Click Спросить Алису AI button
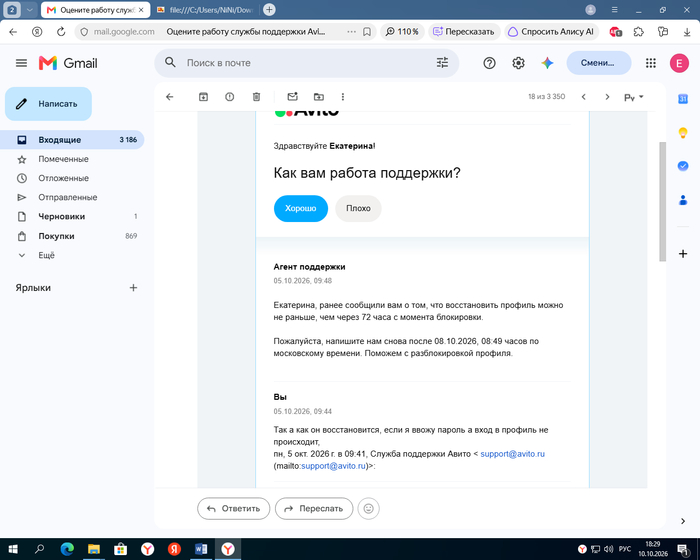Viewport: 700px width, 560px height. [552, 32]
